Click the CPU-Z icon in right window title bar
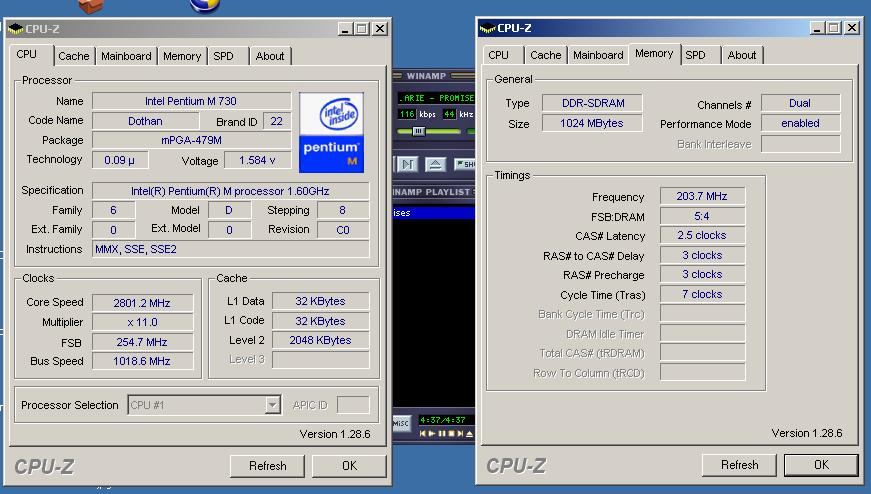Image resolution: width=871 pixels, height=494 pixels. click(488, 28)
